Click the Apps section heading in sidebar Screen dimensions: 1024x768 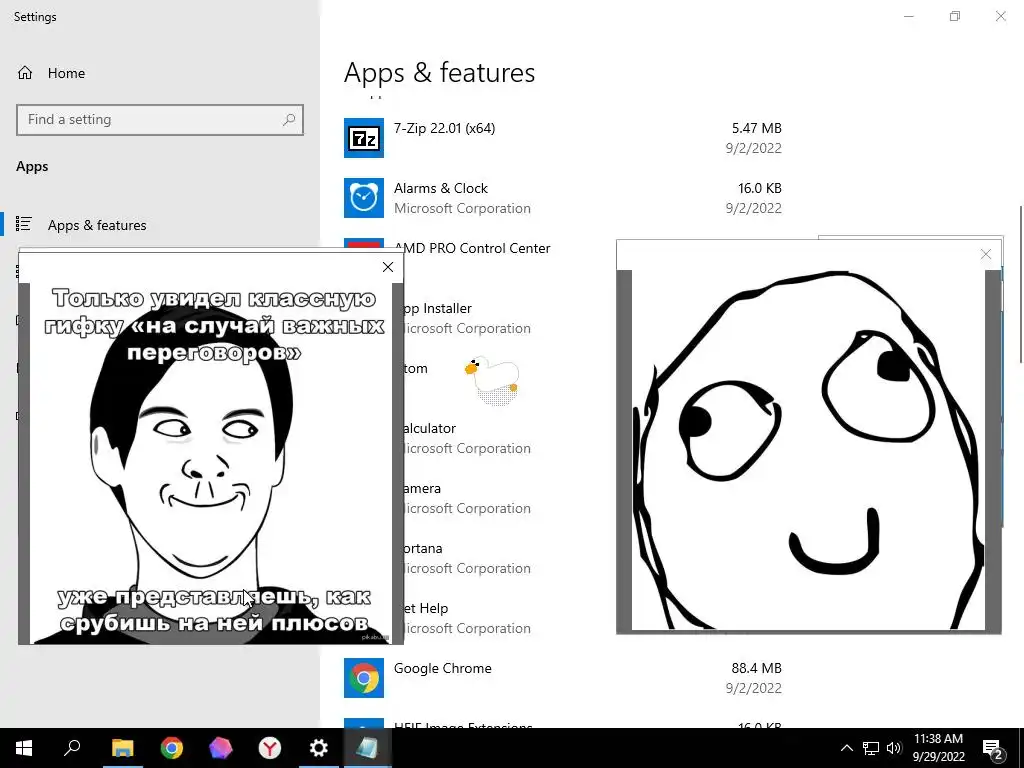32,167
